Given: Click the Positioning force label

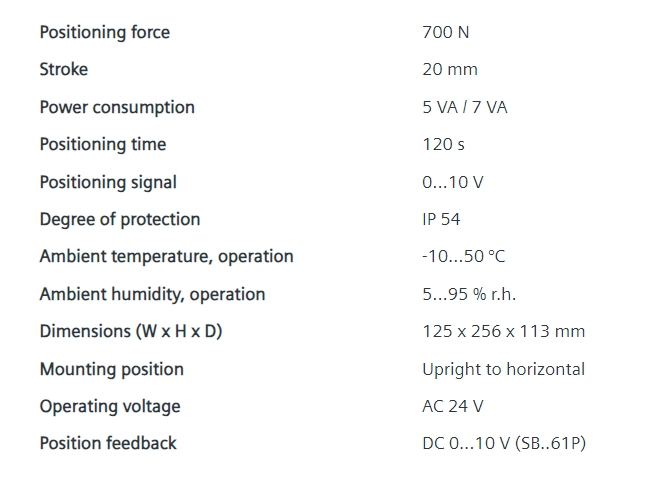Looking at the screenshot, I should coord(105,32).
